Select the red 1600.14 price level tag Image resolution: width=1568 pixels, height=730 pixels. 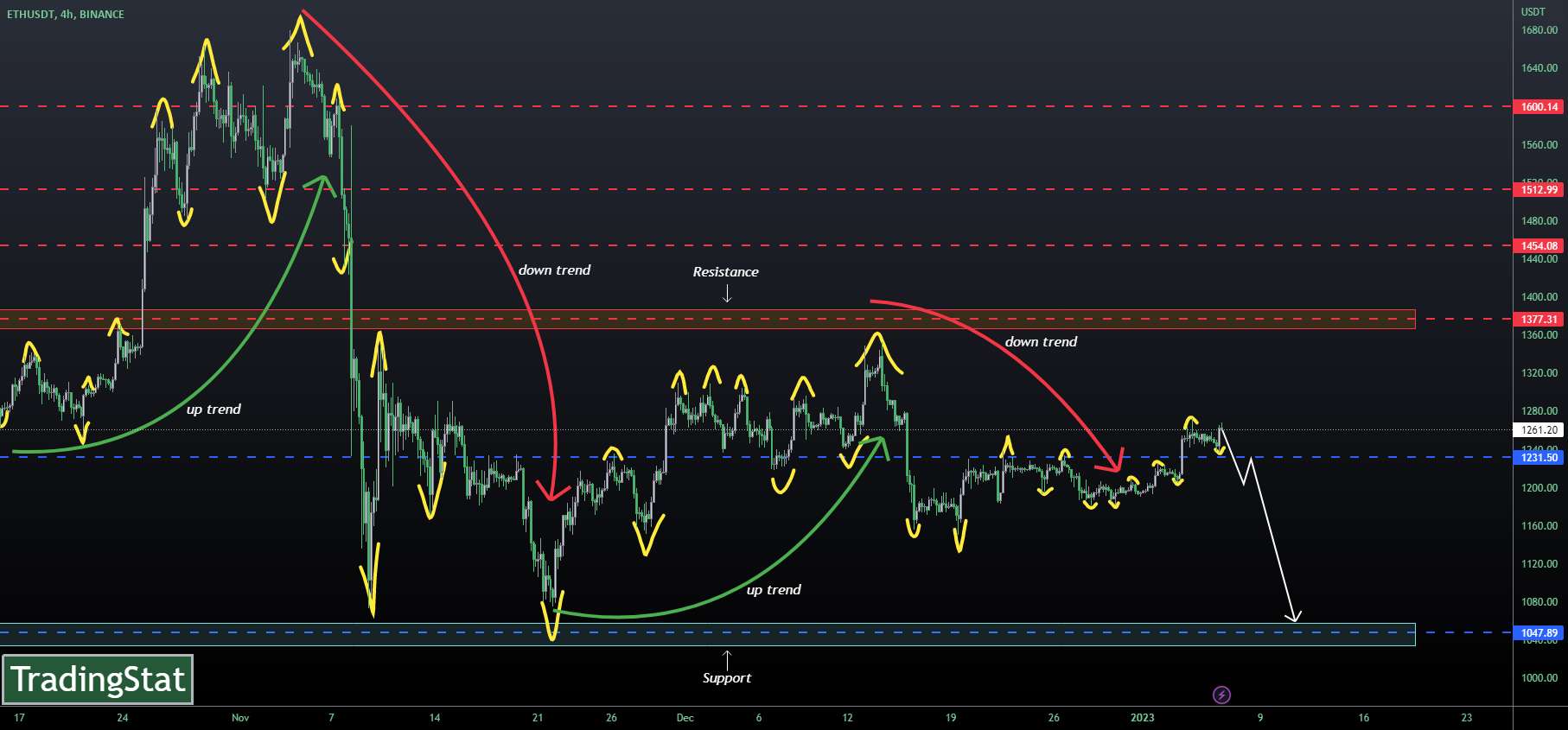click(1539, 107)
